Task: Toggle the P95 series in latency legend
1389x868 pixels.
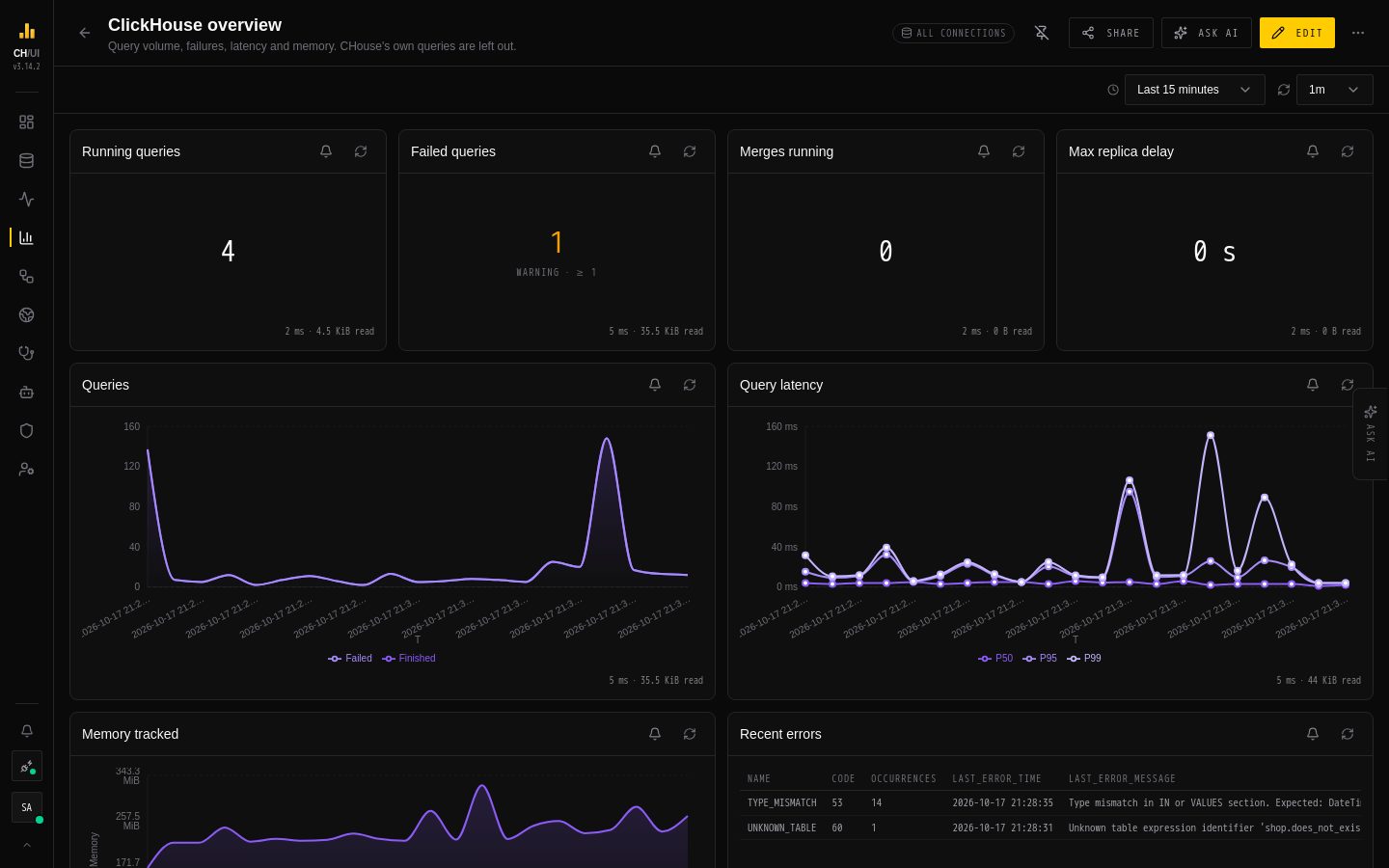Action: click(x=1040, y=659)
